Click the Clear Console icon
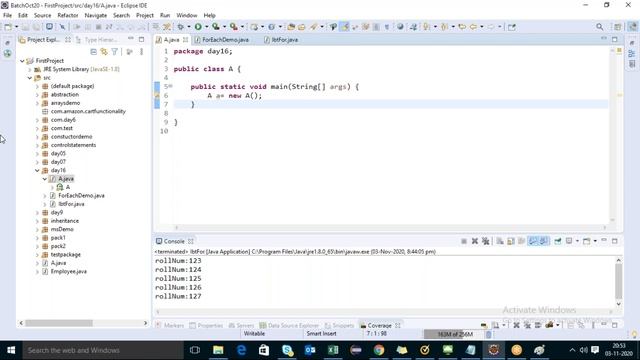The width and height of the screenshot is (640, 360). (x=500, y=241)
